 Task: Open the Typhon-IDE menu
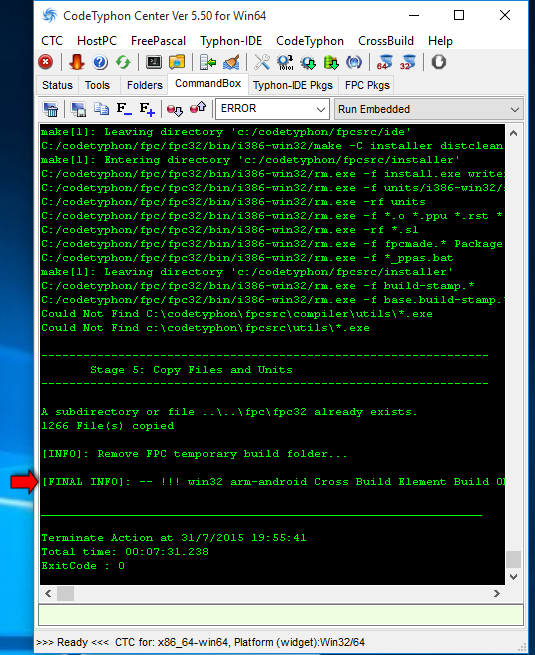pyautogui.click(x=231, y=41)
